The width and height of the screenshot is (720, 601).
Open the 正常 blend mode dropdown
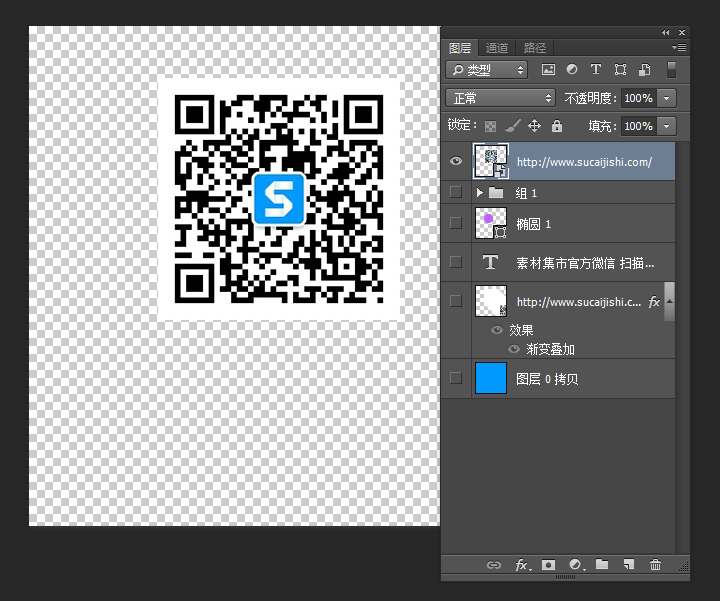tap(500, 98)
